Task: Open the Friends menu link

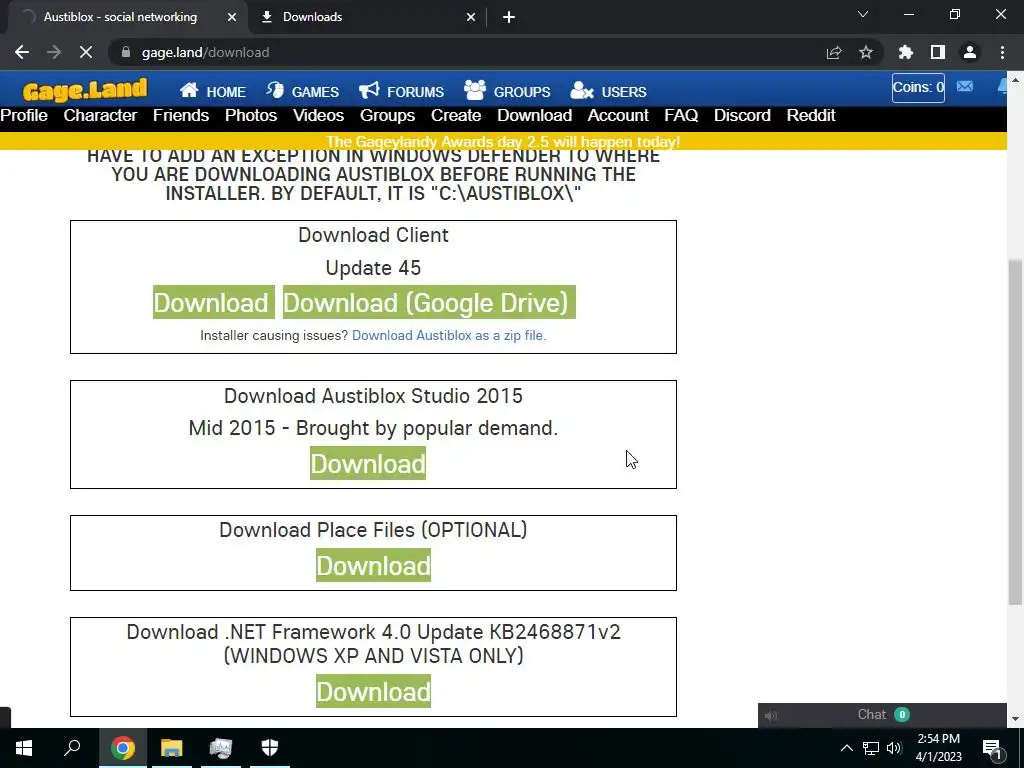Action: point(181,116)
